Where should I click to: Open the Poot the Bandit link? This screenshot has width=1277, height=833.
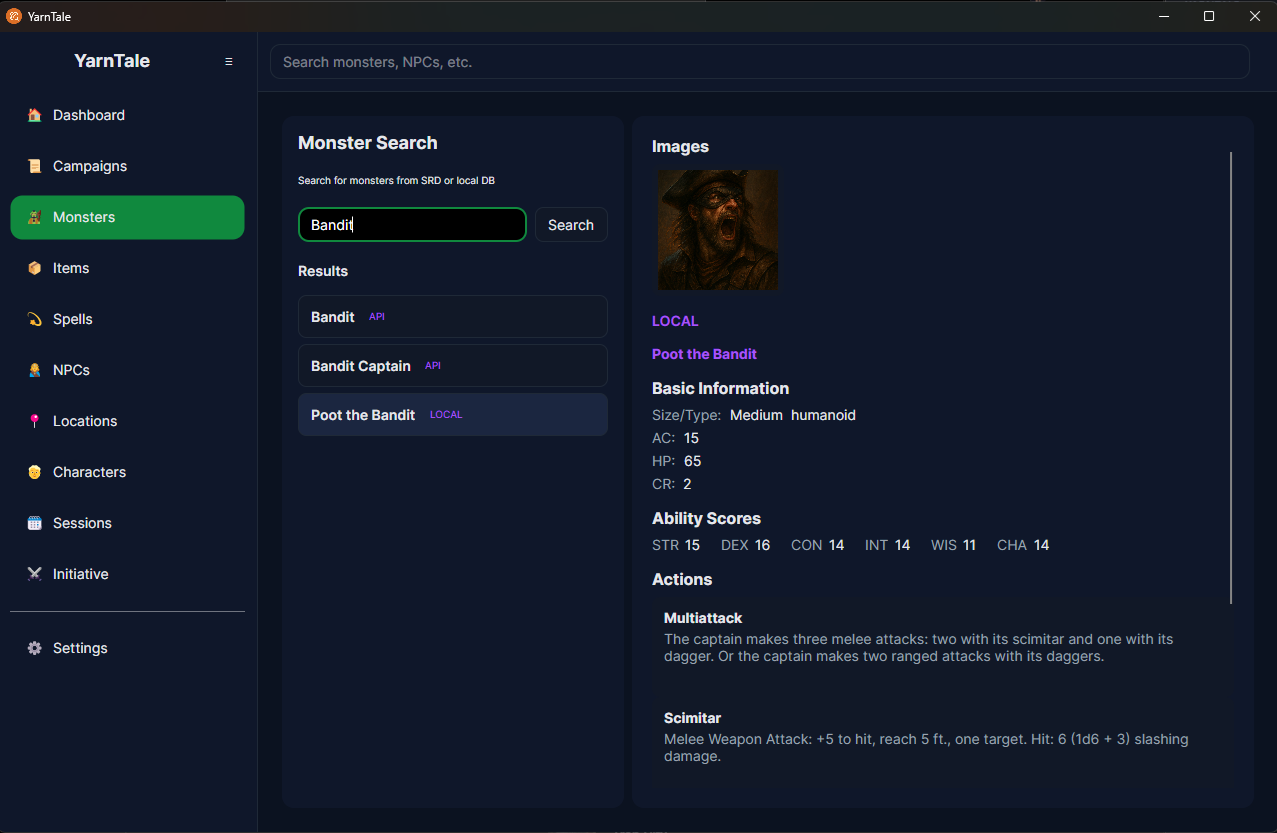coord(704,354)
